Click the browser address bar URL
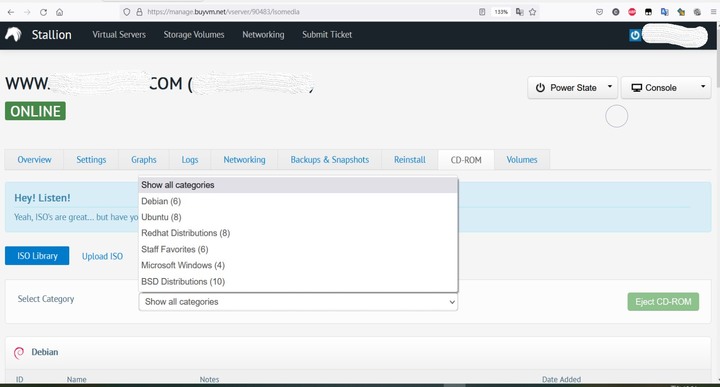 point(224,12)
